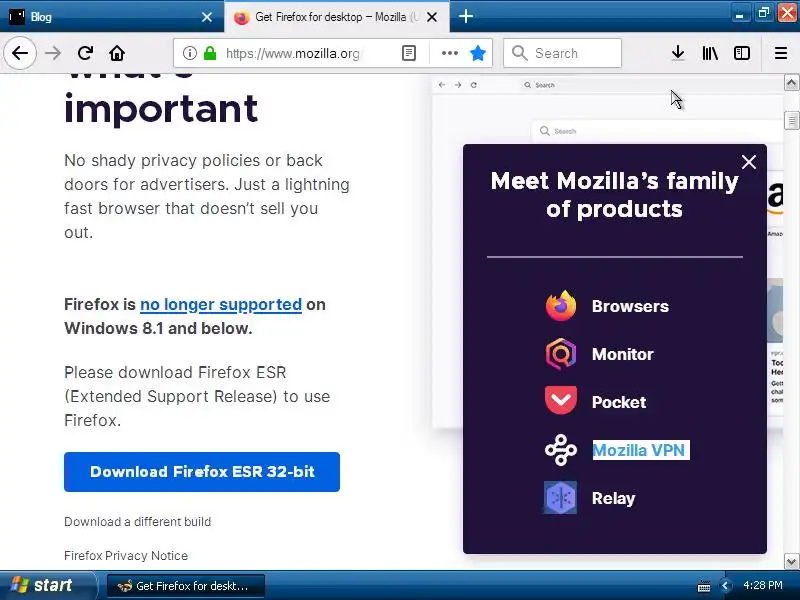Dismiss the Mozilla family of products popup
The image size is (800, 600).
pos(748,162)
